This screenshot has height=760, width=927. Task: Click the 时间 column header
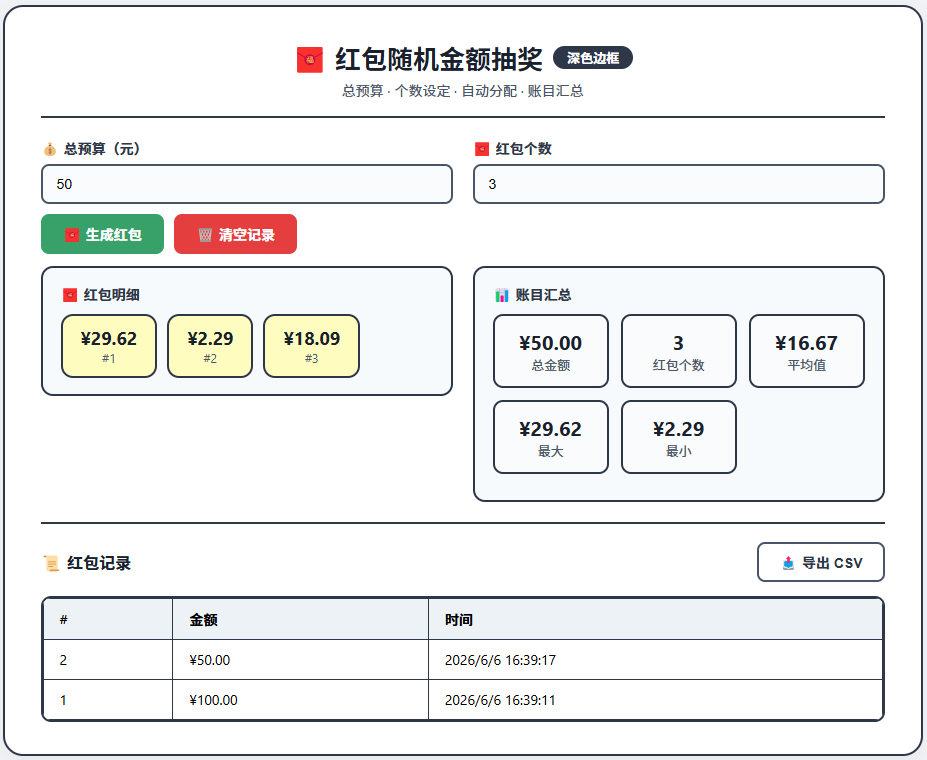(x=656, y=619)
